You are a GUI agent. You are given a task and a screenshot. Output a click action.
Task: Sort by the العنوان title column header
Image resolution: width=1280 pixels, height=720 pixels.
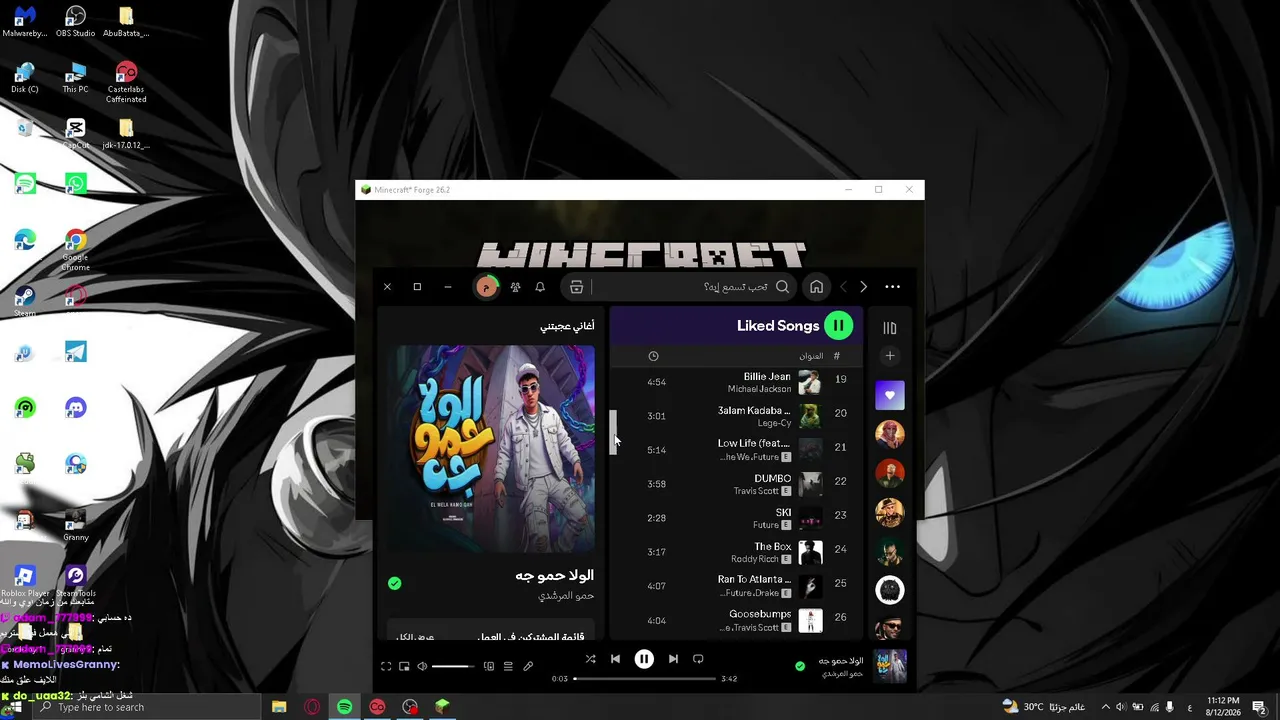811,356
